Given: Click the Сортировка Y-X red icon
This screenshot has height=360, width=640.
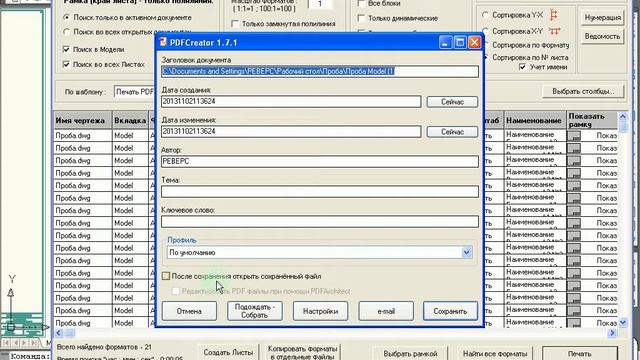Looking at the screenshot, I should click(x=553, y=15).
